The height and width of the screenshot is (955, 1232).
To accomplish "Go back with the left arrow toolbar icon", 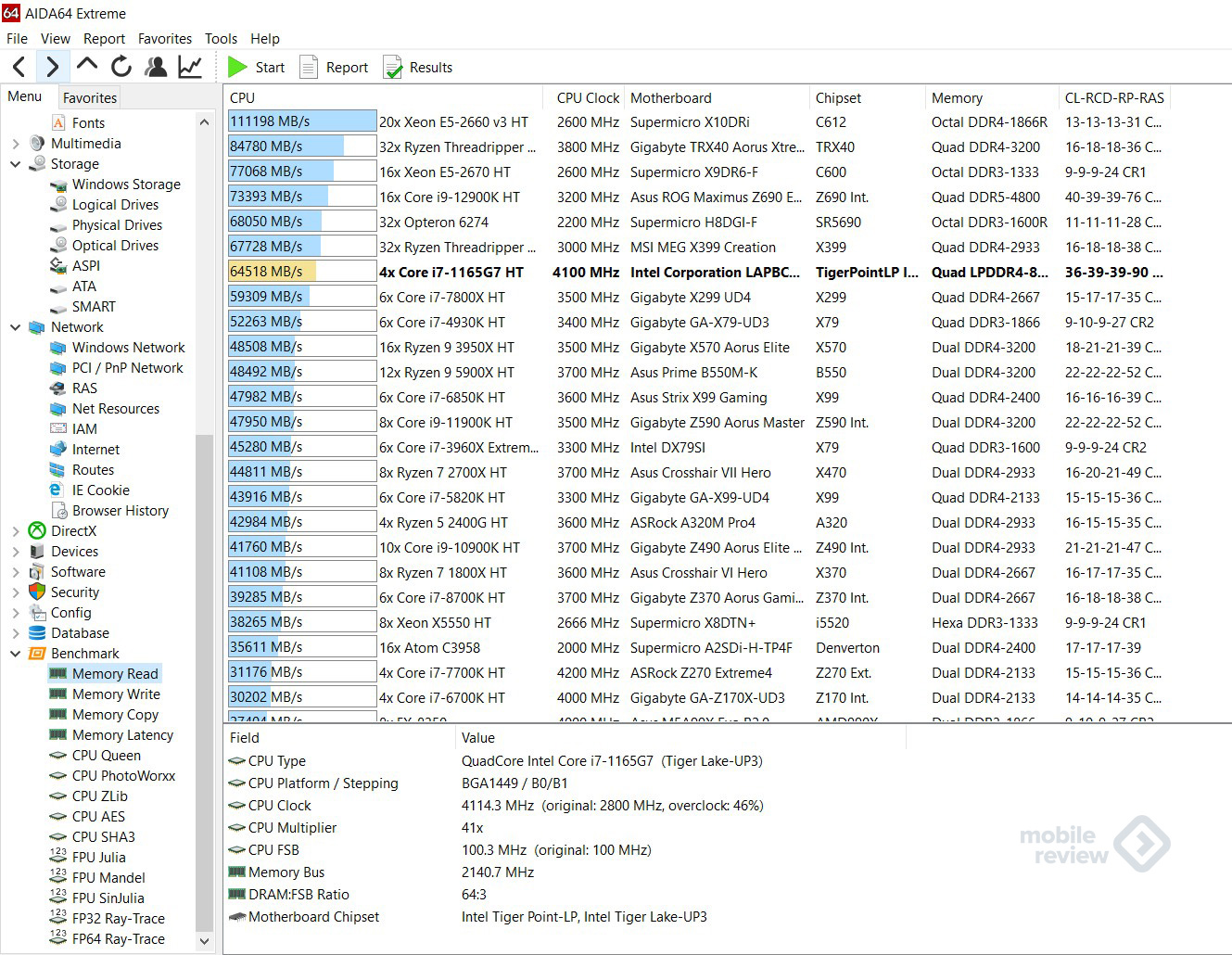I will (x=19, y=67).
